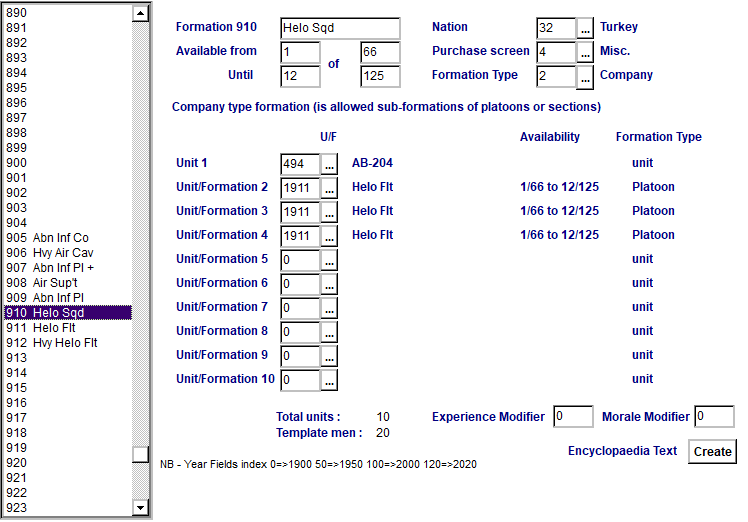Click the Create encyclopaedia text button
Image resolution: width=748 pixels, height=522 pixels.
tap(712, 451)
